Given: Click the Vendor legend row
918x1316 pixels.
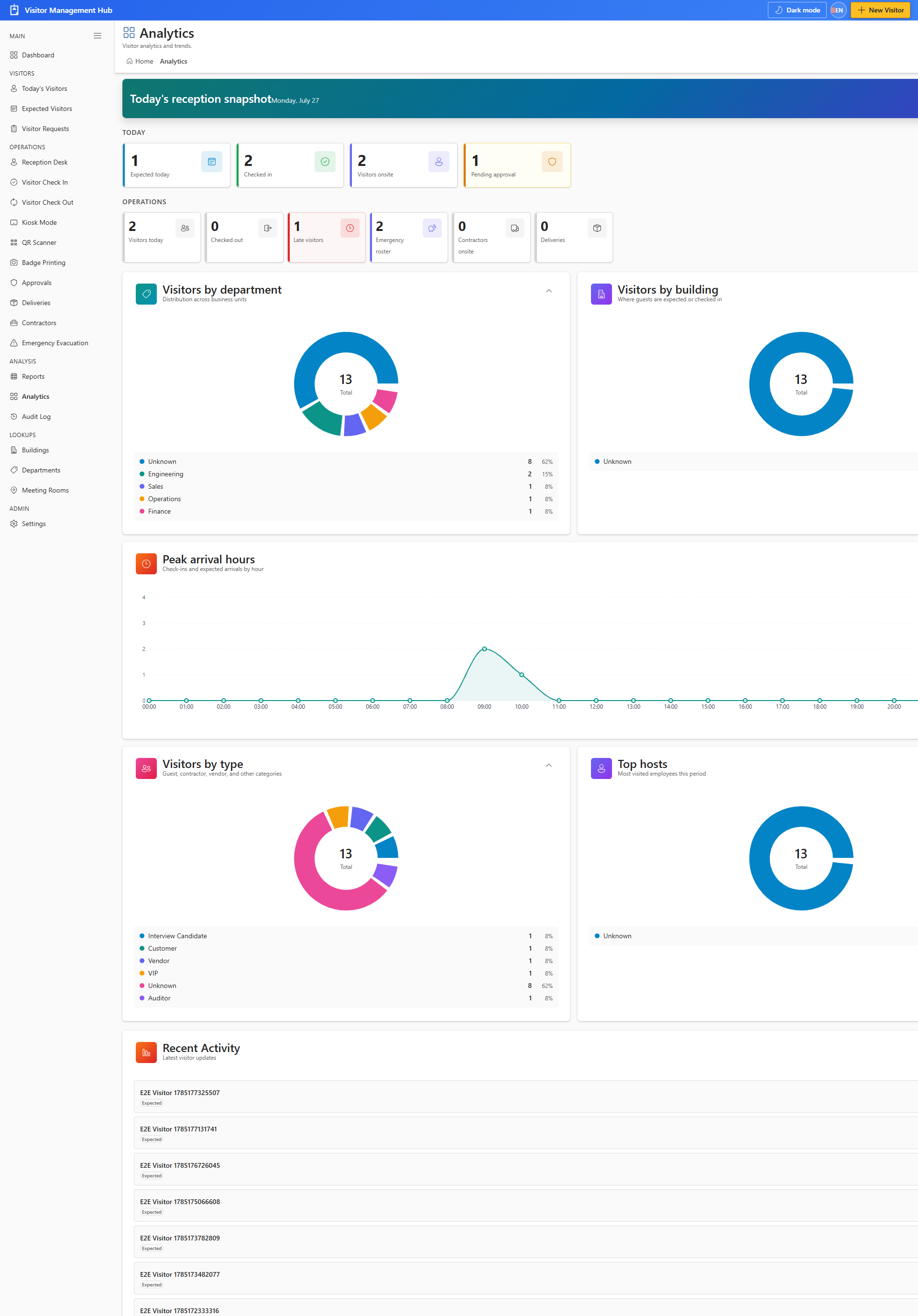Looking at the screenshot, I should [x=346, y=961].
